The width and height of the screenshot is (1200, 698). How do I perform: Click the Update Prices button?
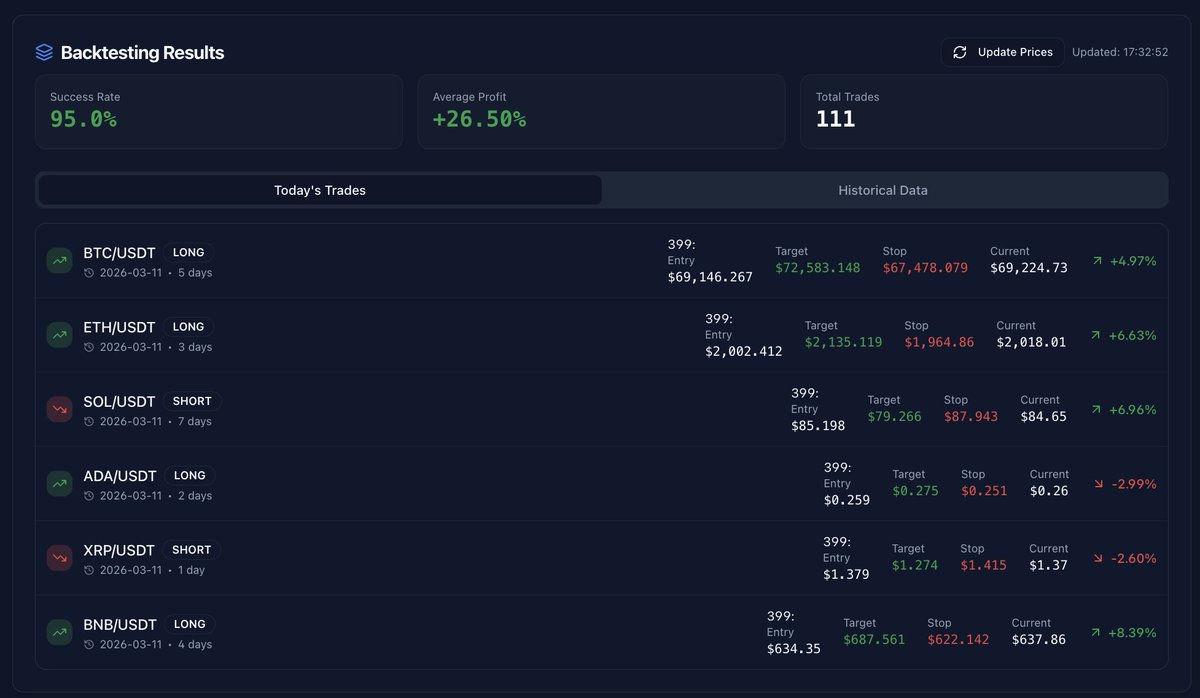coord(1003,52)
